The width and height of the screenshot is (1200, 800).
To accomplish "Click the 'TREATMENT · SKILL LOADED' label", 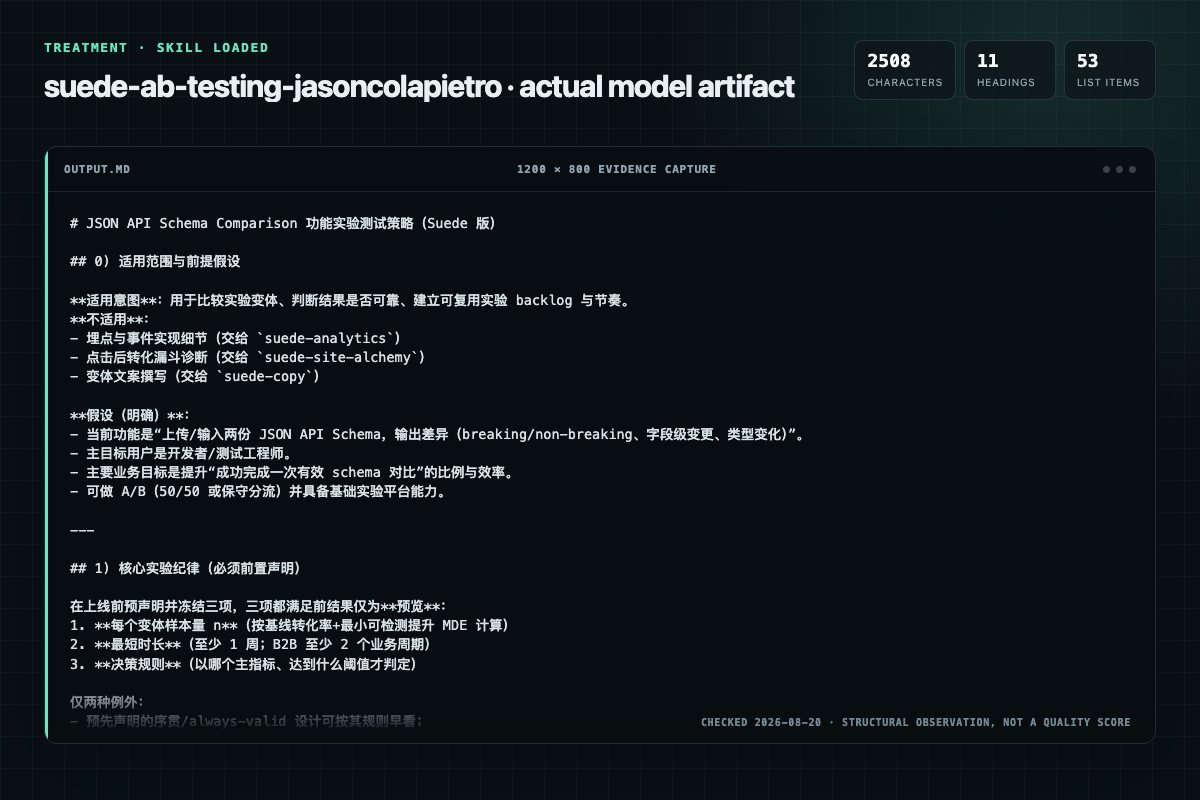I will 156,47.
